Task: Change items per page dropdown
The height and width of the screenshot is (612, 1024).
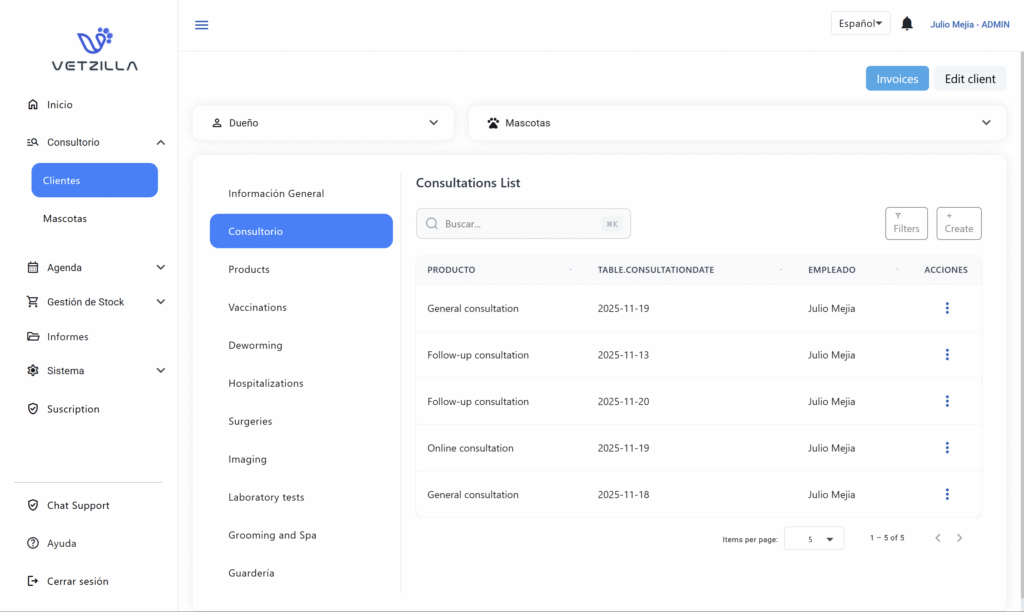Action: tap(814, 539)
